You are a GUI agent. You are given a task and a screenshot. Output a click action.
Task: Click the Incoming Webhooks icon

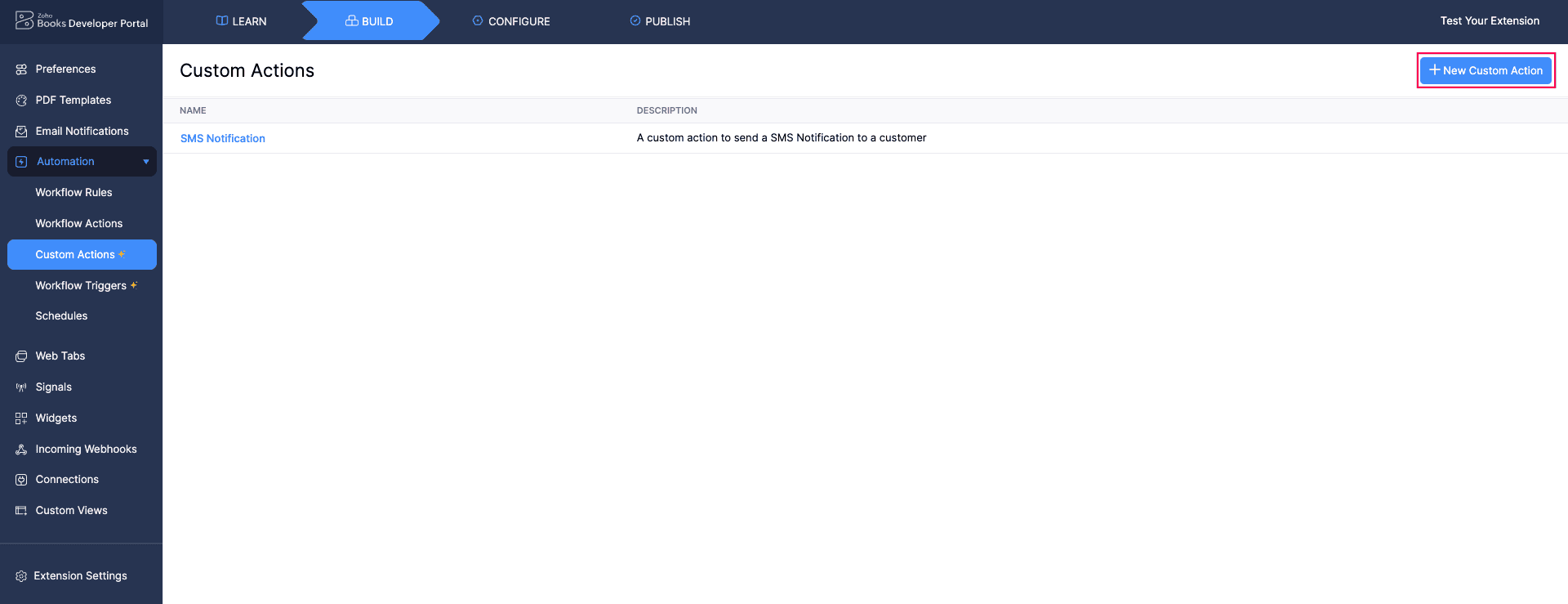coord(21,450)
